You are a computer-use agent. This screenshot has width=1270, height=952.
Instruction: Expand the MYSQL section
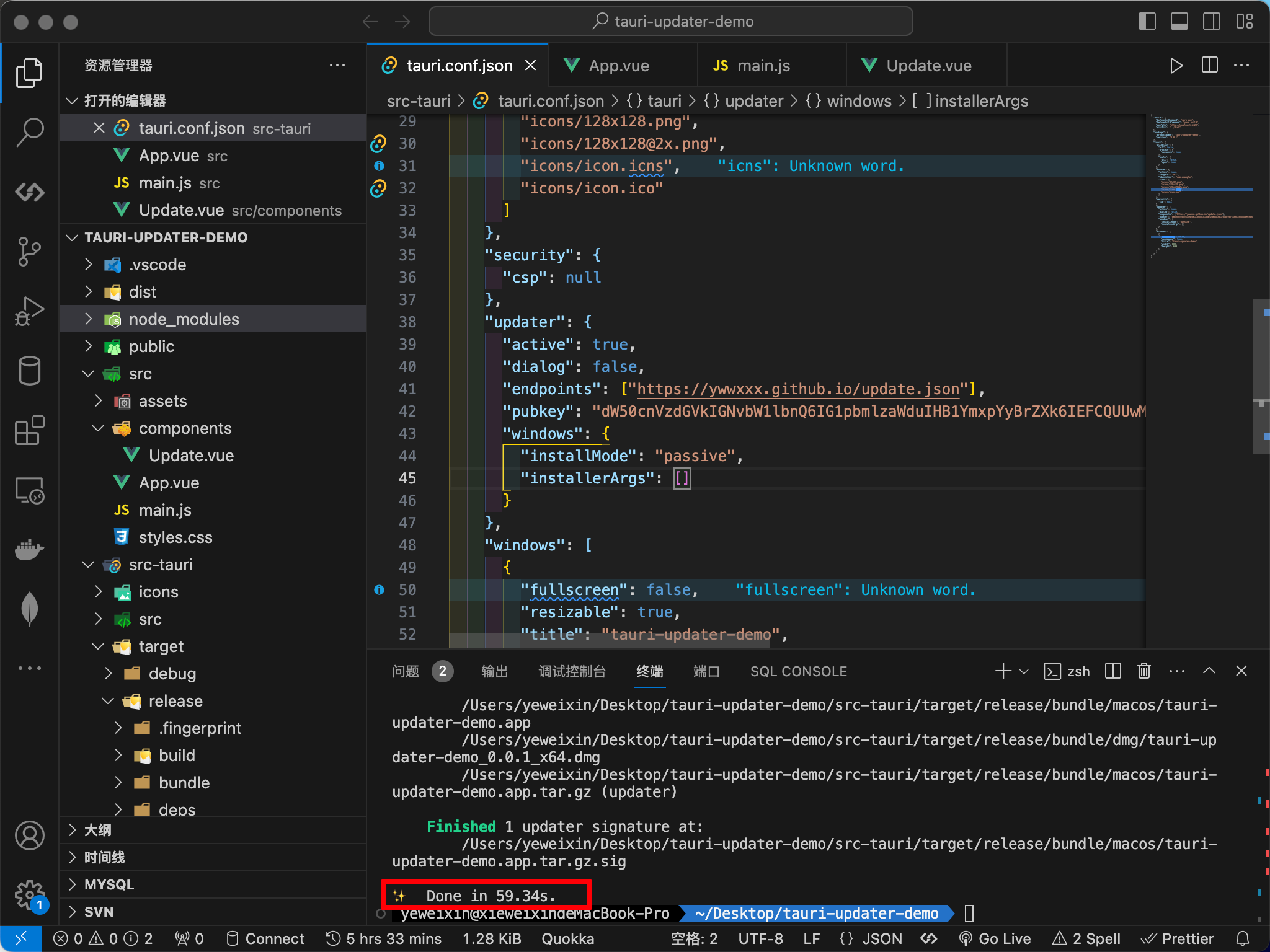click(212, 884)
